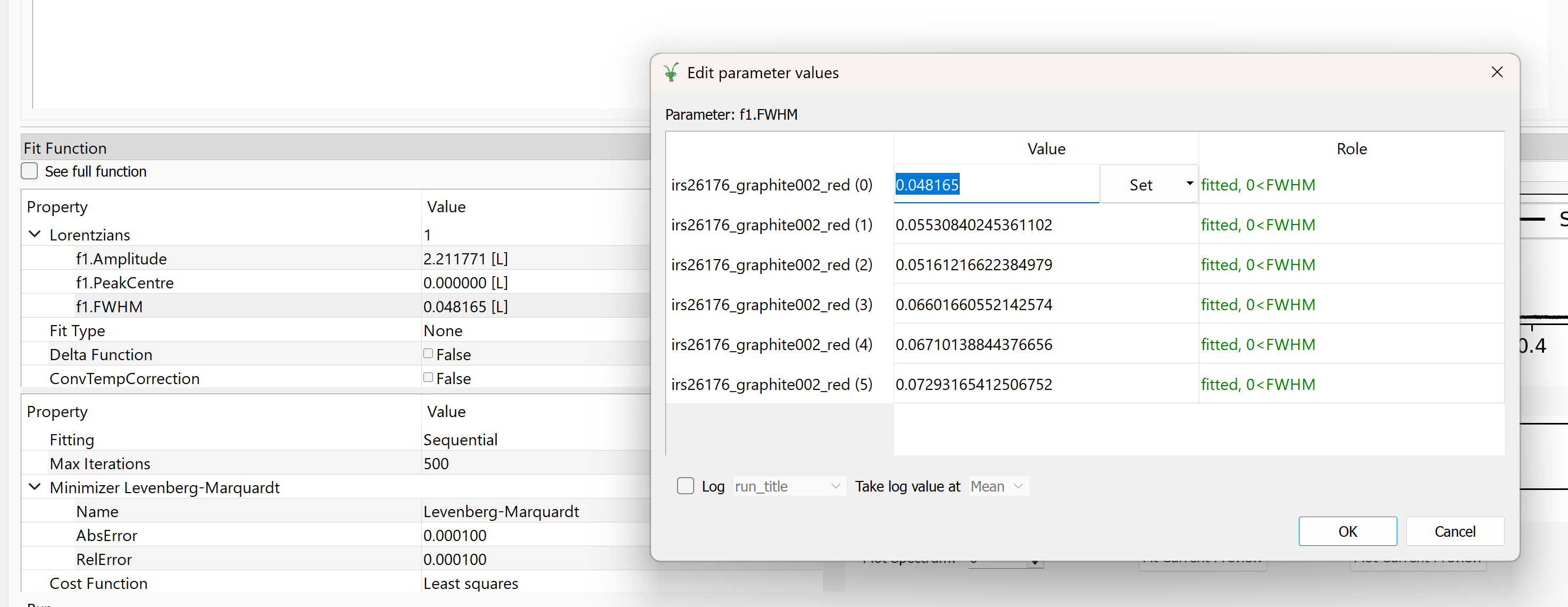Click the Lorentzians value 1
Image resolution: width=1568 pixels, height=607 pixels.
pos(427,235)
